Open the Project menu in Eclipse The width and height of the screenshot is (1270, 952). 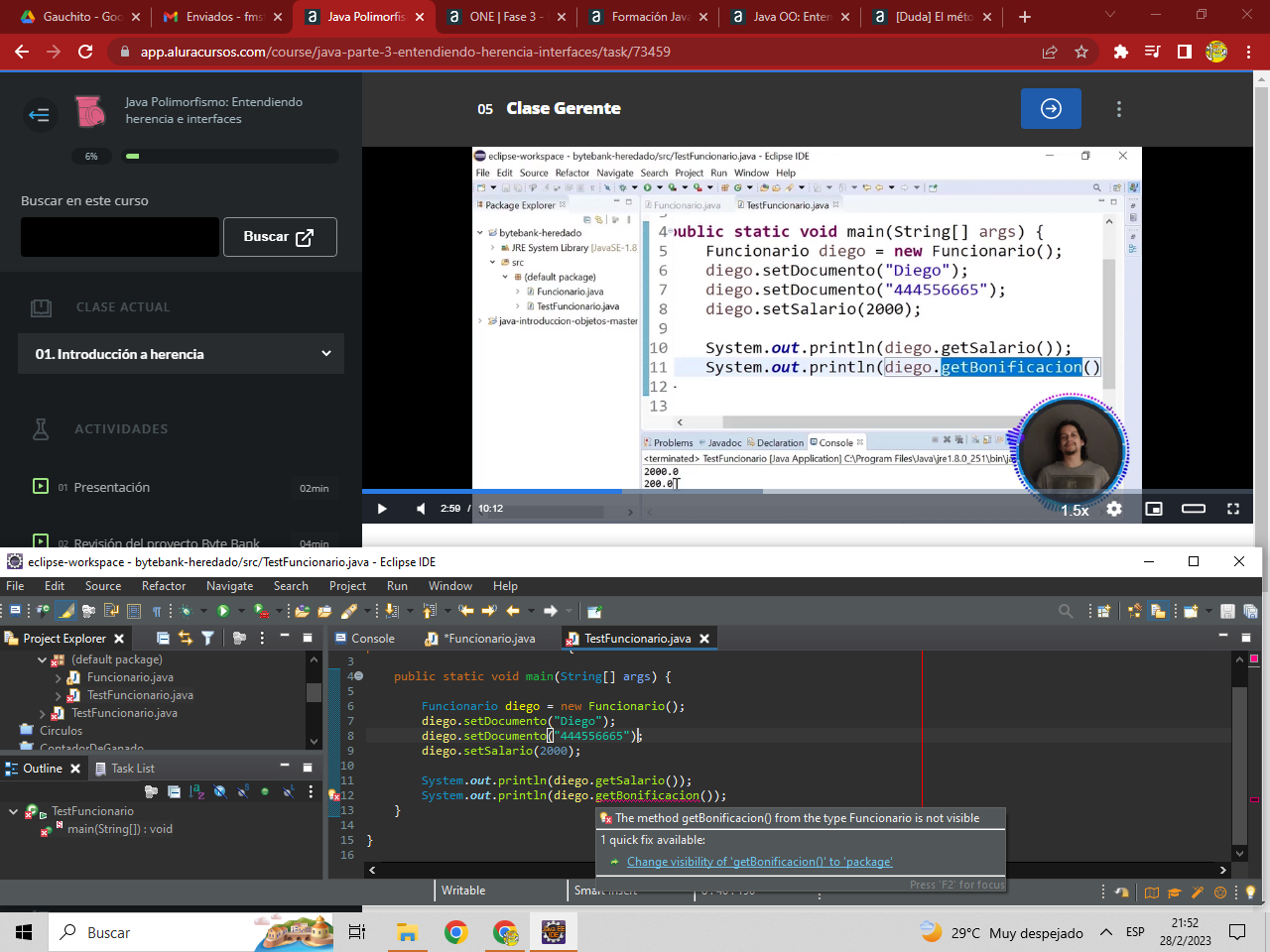click(347, 586)
